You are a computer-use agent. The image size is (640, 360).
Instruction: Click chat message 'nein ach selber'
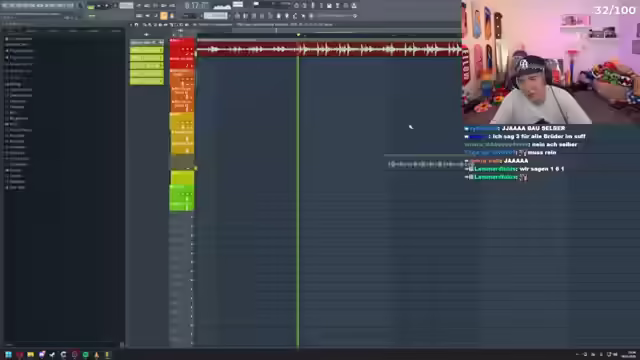click(x=555, y=144)
